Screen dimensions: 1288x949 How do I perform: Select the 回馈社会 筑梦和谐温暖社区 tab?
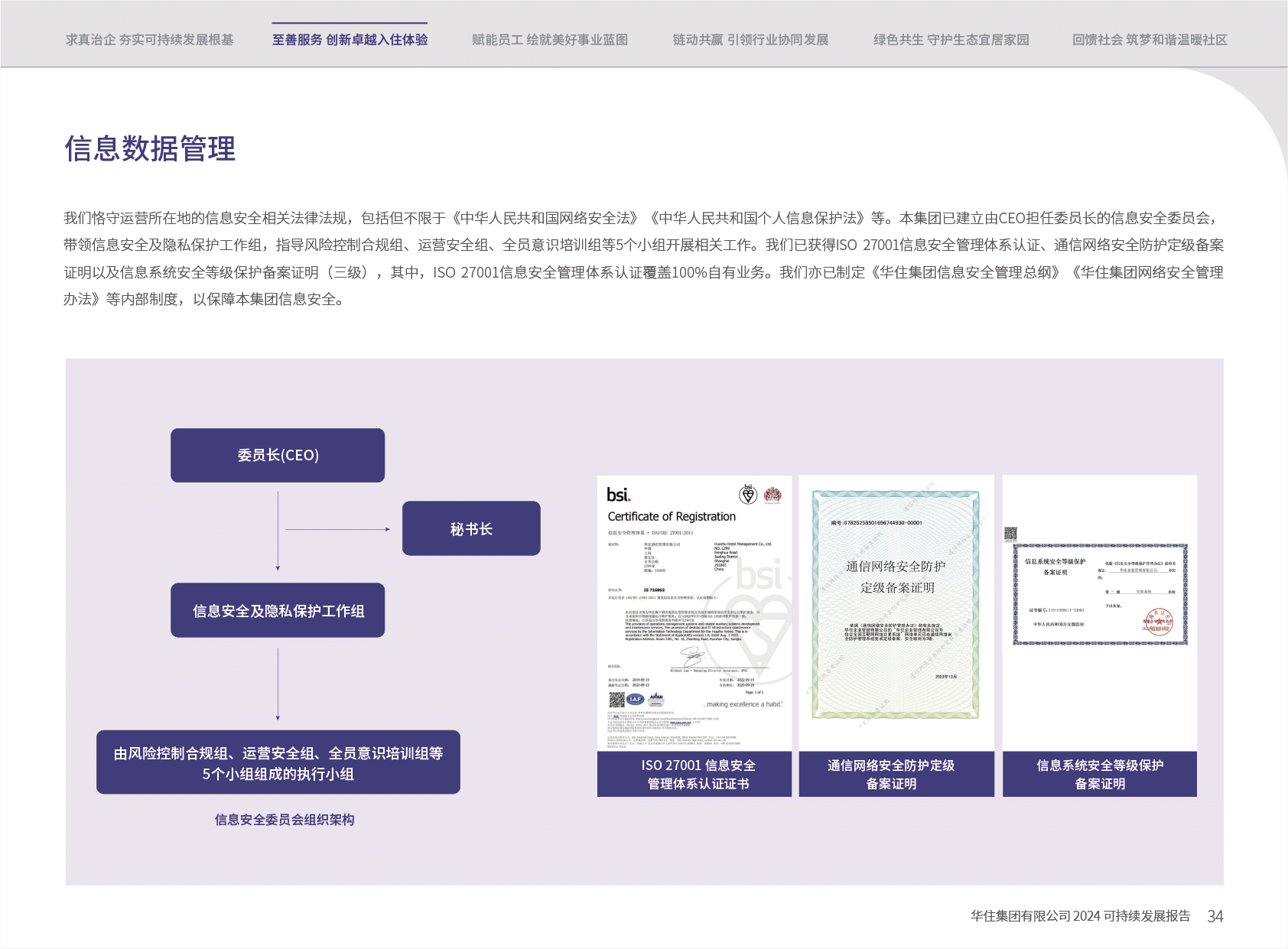[x=1149, y=40]
